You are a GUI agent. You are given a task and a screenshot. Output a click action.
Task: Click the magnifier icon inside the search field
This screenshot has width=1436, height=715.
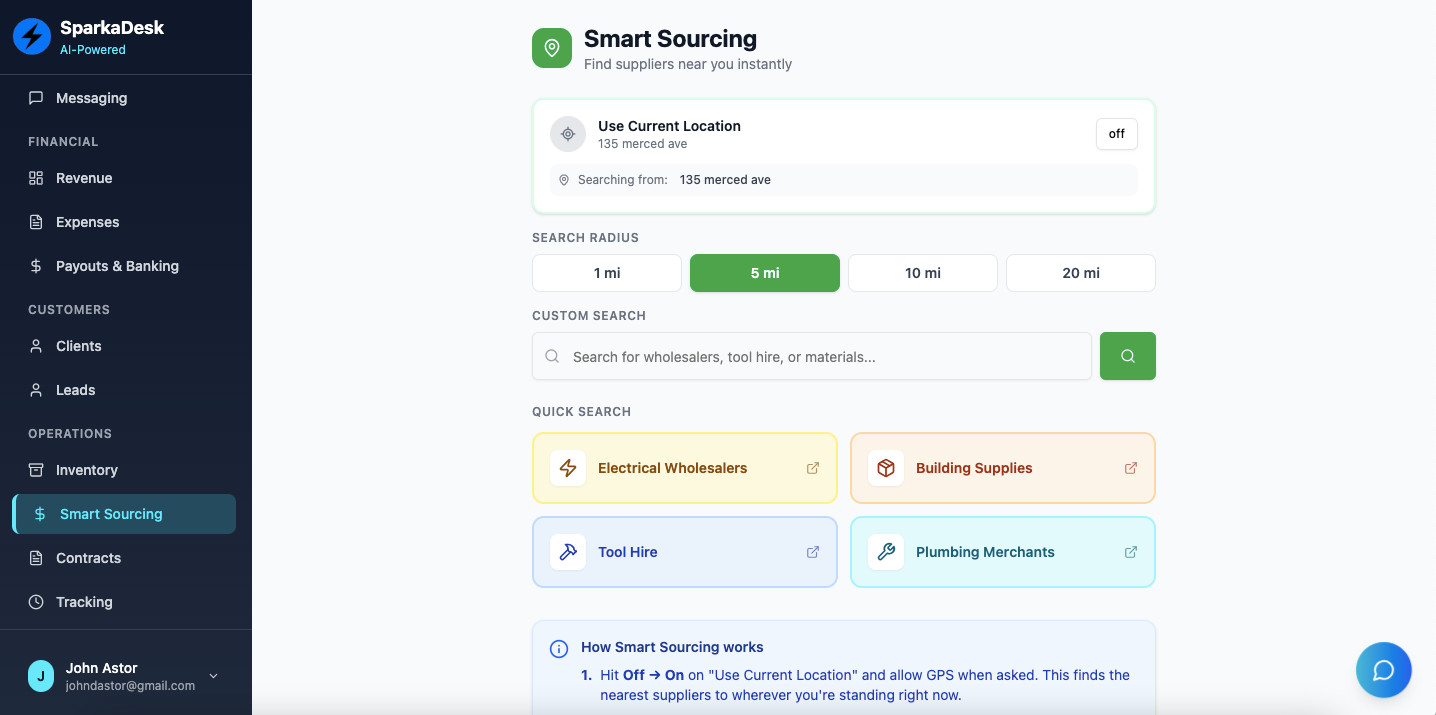click(552, 356)
